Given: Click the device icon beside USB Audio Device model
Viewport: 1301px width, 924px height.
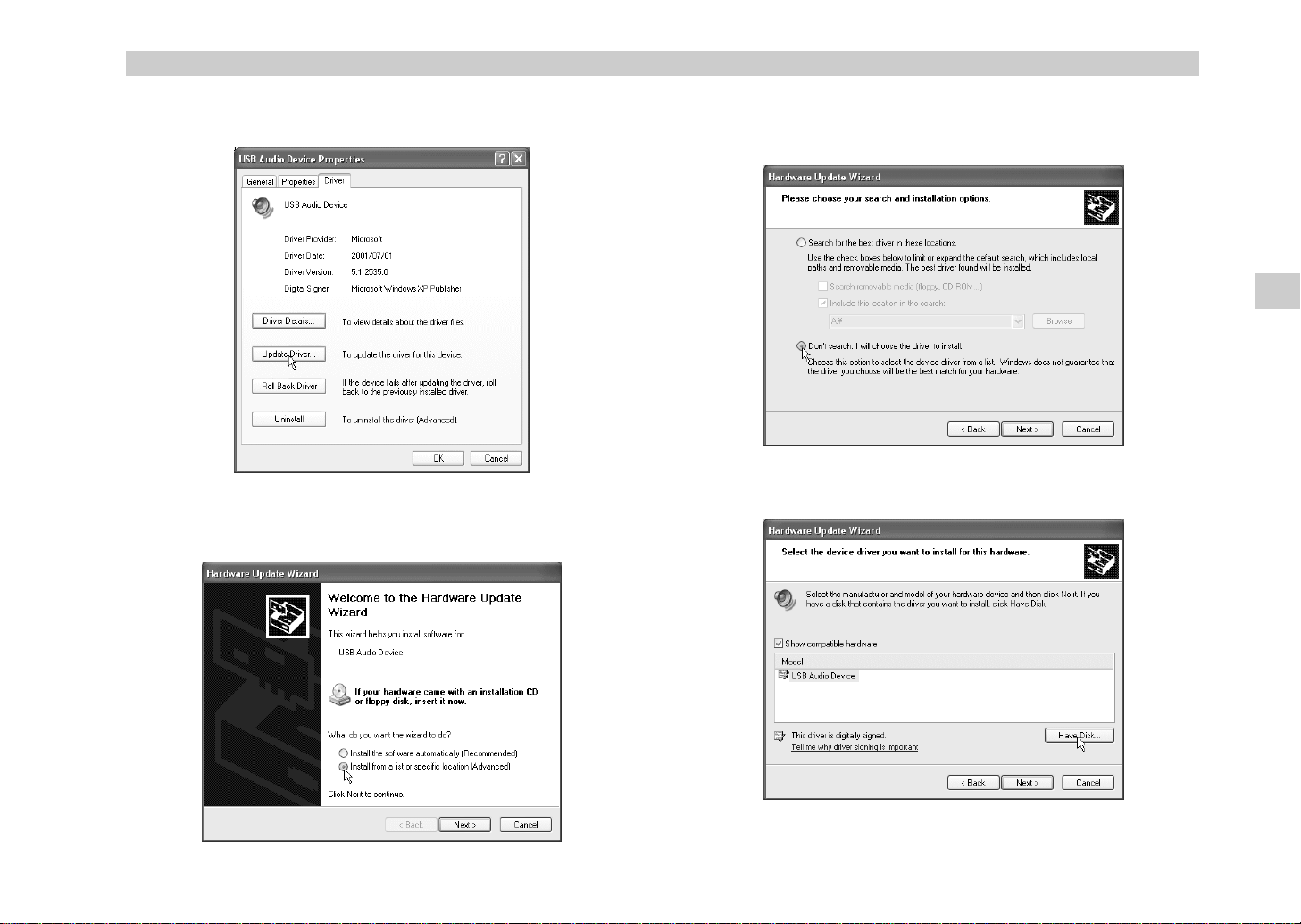Looking at the screenshot, I should (783, 676).
